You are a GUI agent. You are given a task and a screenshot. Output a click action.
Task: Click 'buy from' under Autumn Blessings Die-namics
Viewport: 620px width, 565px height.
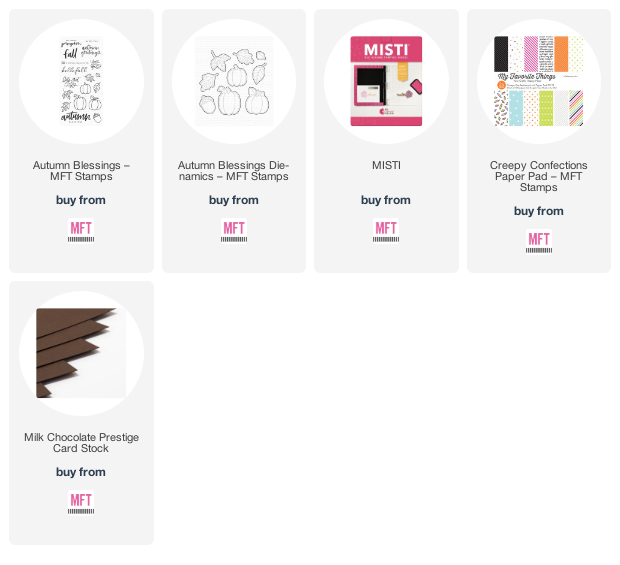(x=234, y=200)
